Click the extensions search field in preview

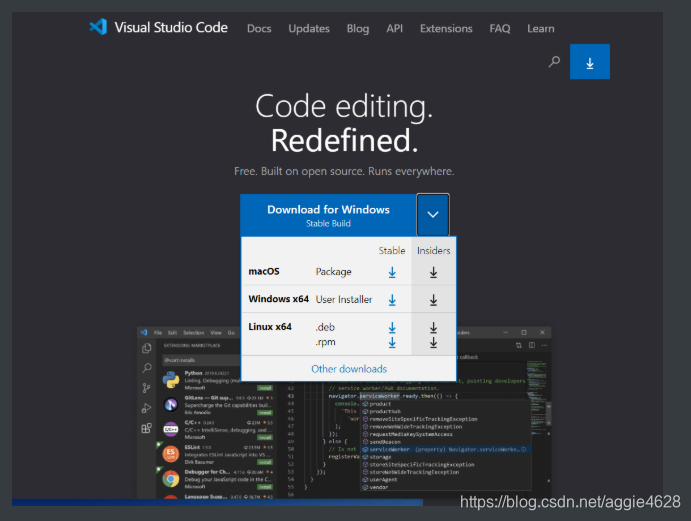point(202,360)
